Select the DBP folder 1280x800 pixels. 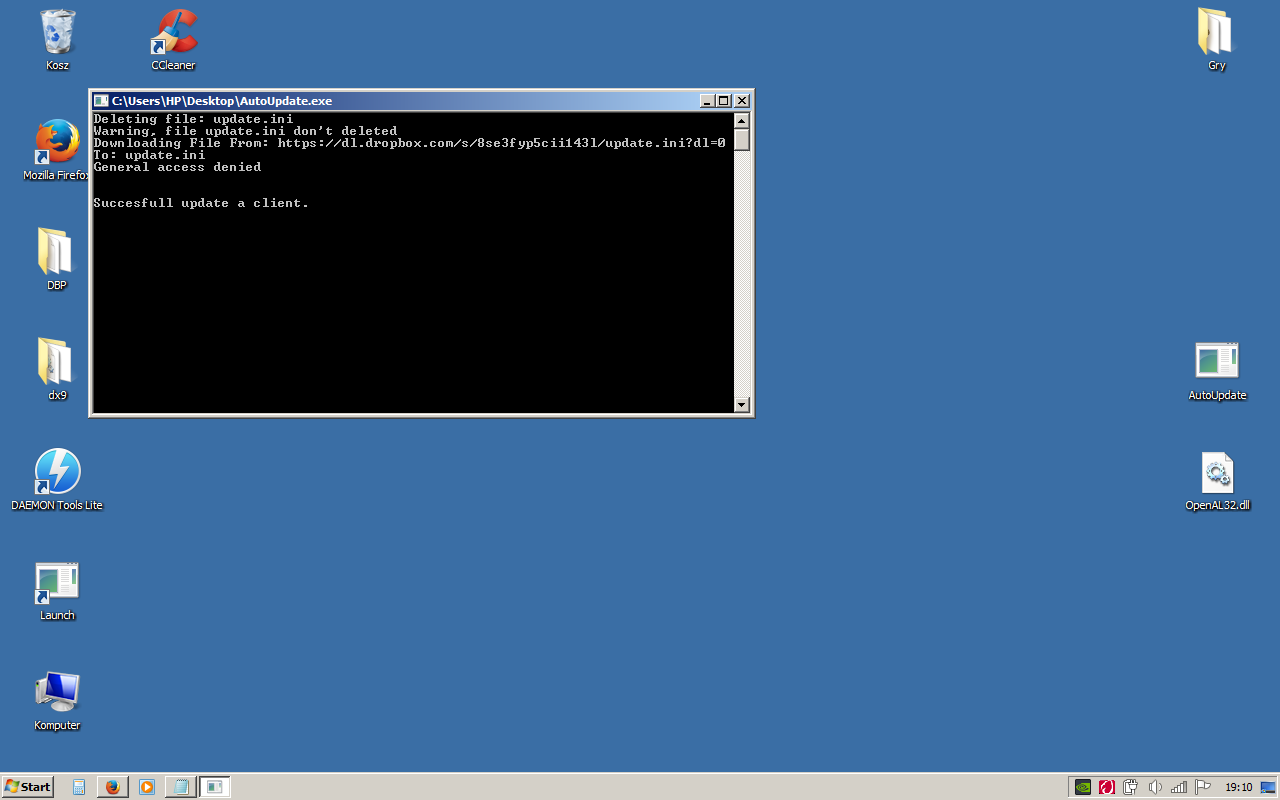57,253
